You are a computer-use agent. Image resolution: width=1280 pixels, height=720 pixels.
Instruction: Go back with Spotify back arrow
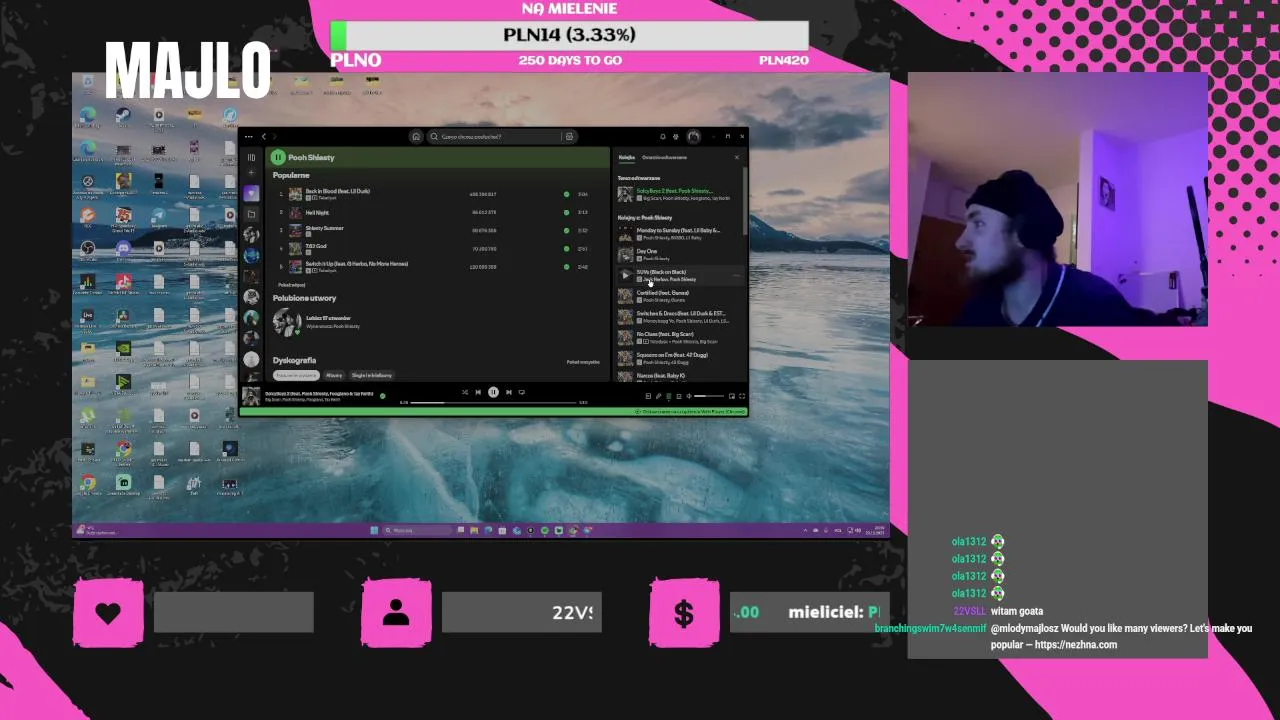coord(264,136)
